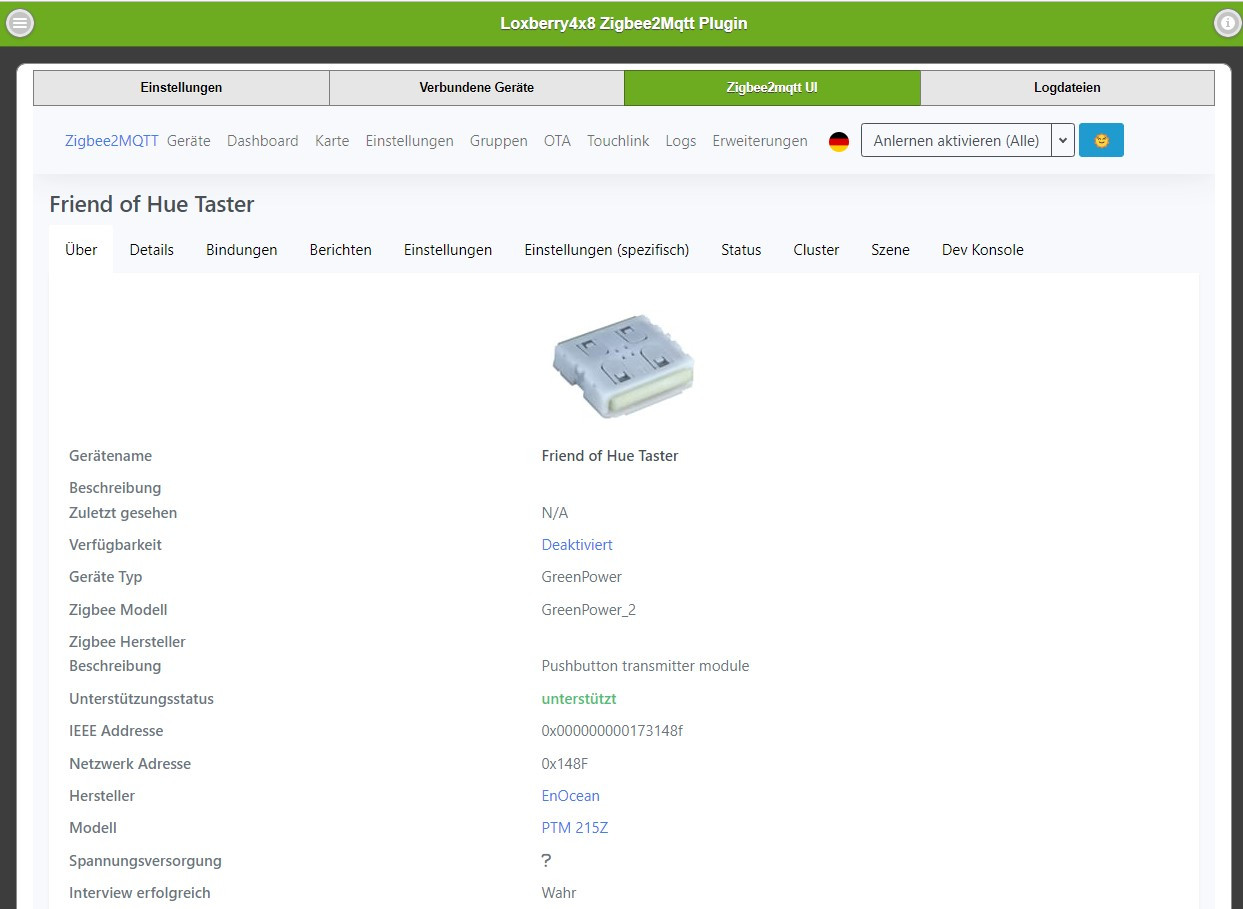Image resolution: width=1243 pixels, height=909 pixels.
Task: Click the Geräte Typ value GreenPower
Action: 582,577
